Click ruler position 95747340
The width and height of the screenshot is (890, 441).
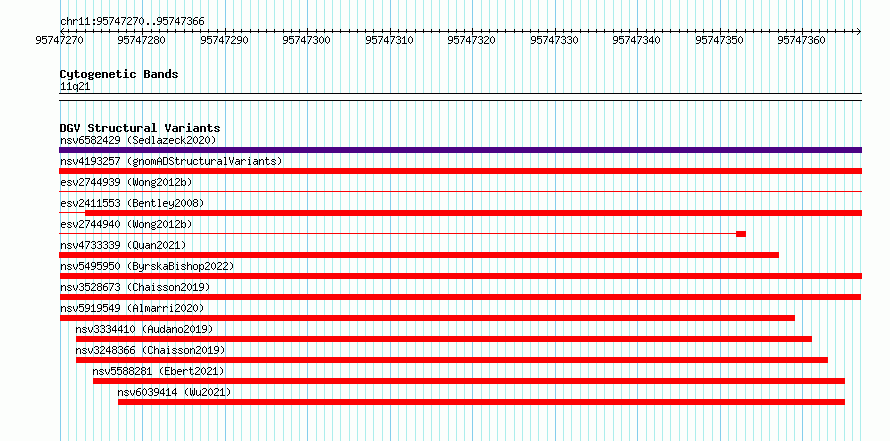tap(637, 40)
